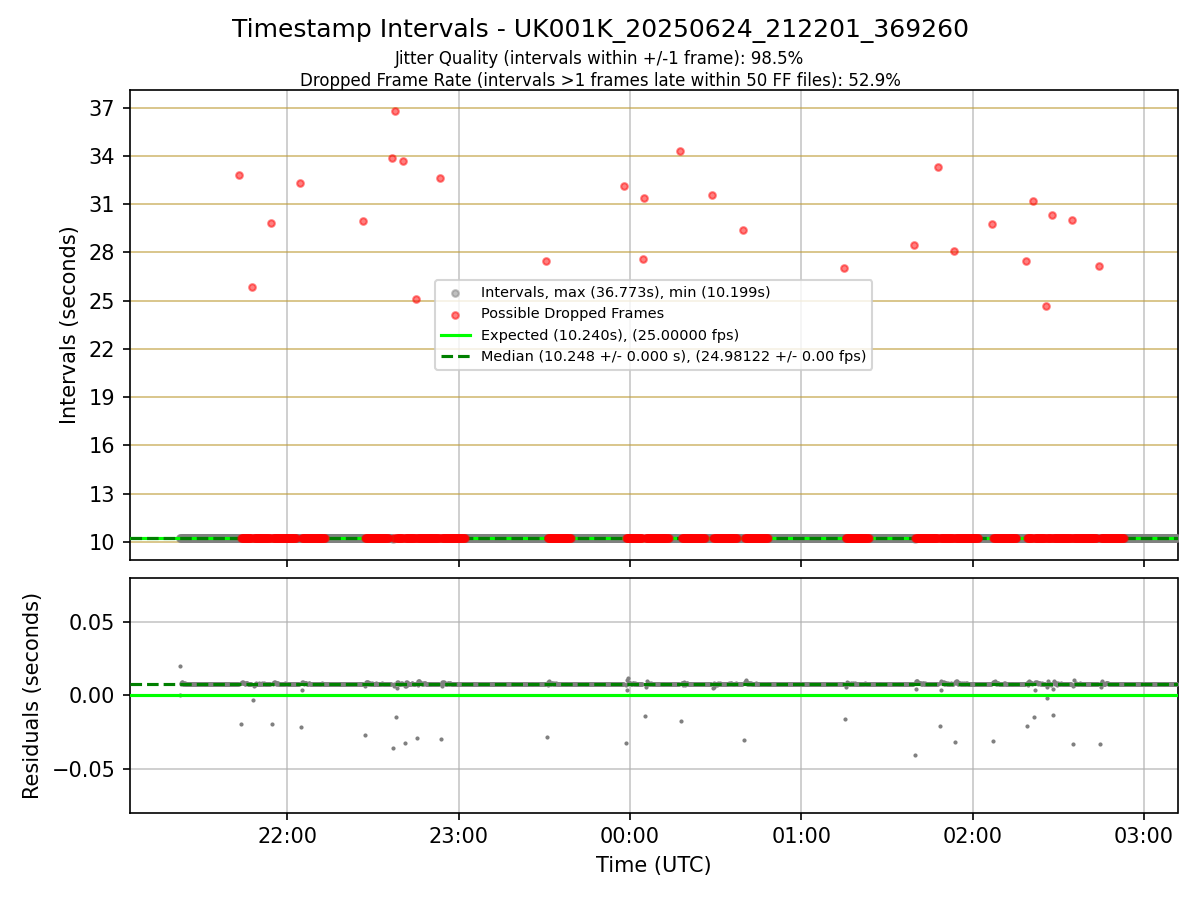The image size is (1200, 900).
Task: Click the "02:00" time axis tick label
Action: pyautogui.click(x=973, y=835)
